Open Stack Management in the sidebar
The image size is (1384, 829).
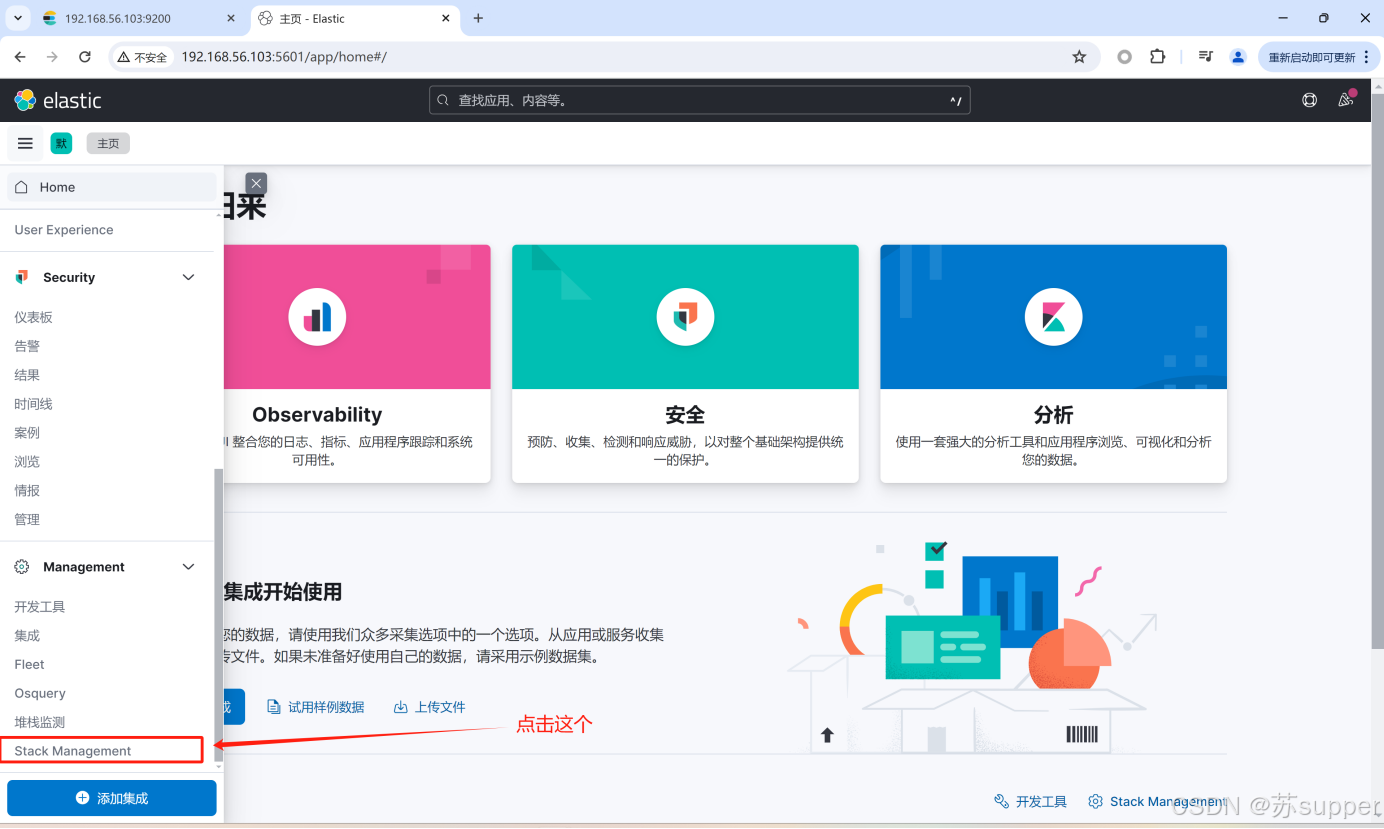[x=73, y=751]
